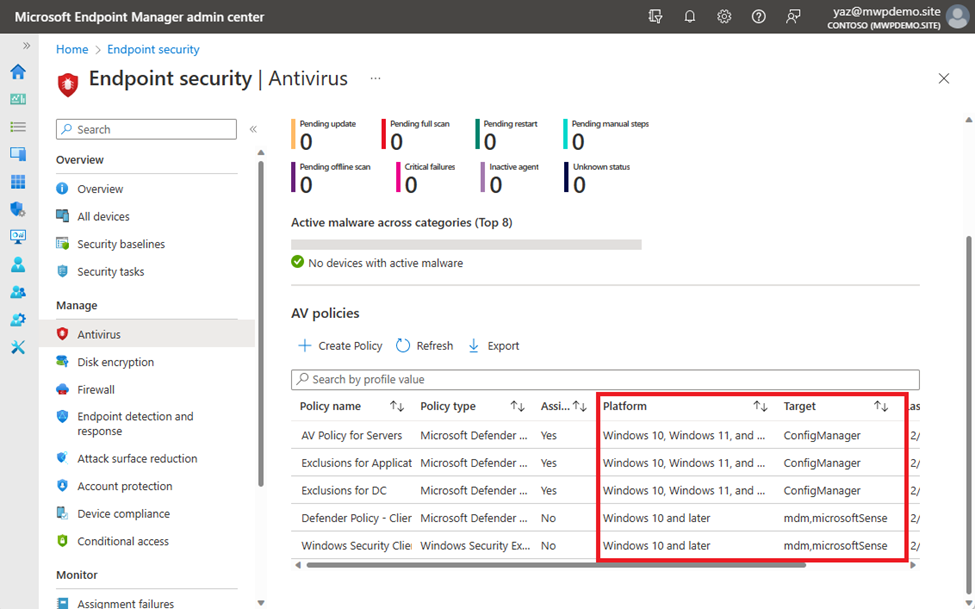The image size is (975, 609).
Task: Select Security tasks in sidebar
Action: pyautogui.click(x=111, y=272)
